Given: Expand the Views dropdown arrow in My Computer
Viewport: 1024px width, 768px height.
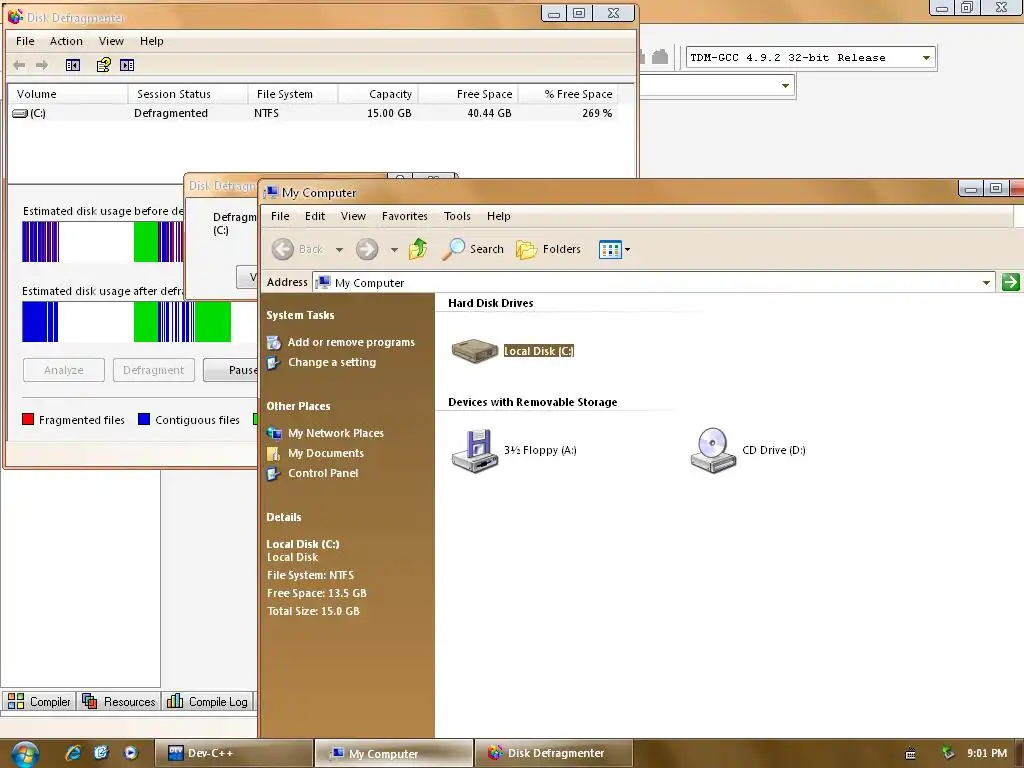Looking at the screenshot, I should click(628, 249).
